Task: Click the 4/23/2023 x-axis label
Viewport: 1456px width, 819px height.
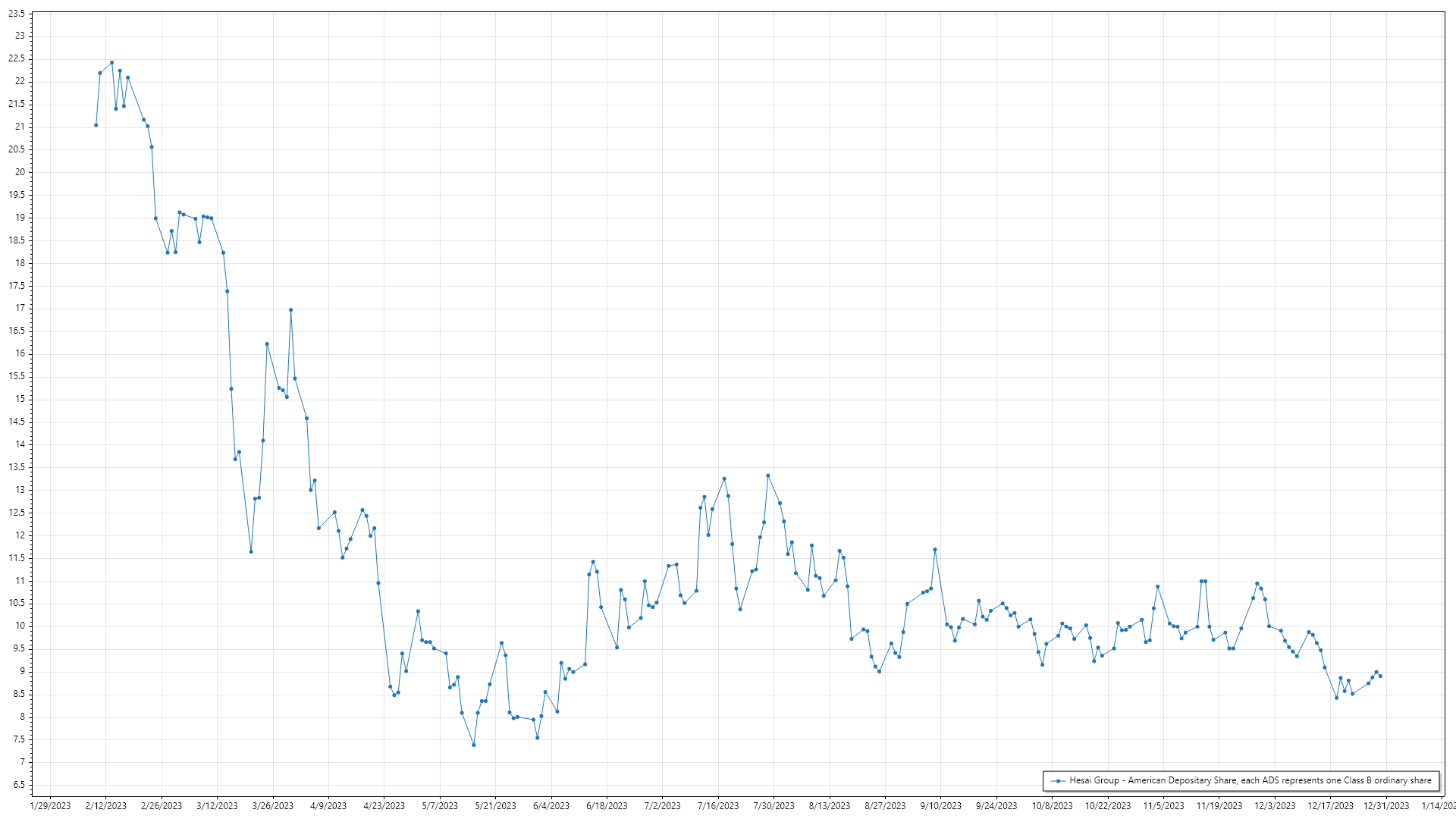Action: tap(384, 805)
